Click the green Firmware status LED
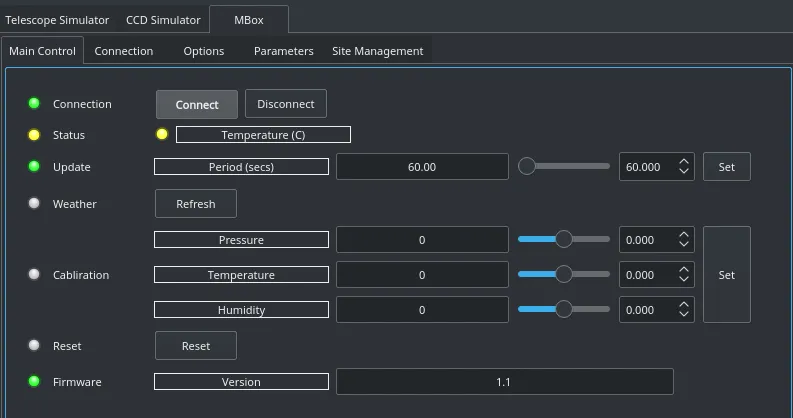The image size is (793, 418). pyautogui.click(x=34, y=381)
